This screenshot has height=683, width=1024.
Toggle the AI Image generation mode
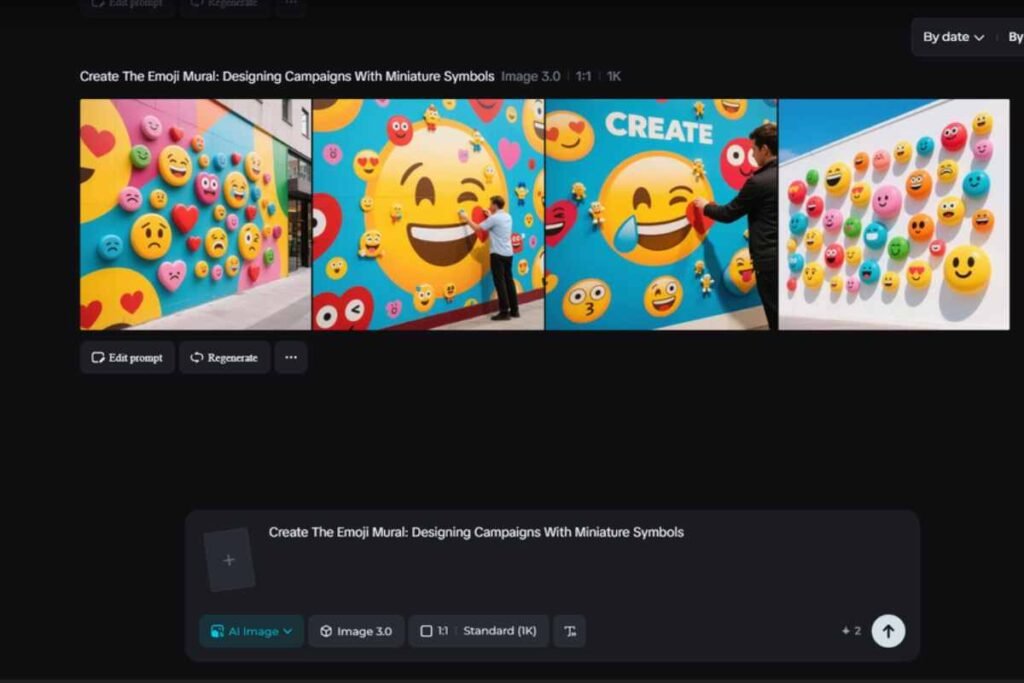pyautogui.click(x=250, y=631)
